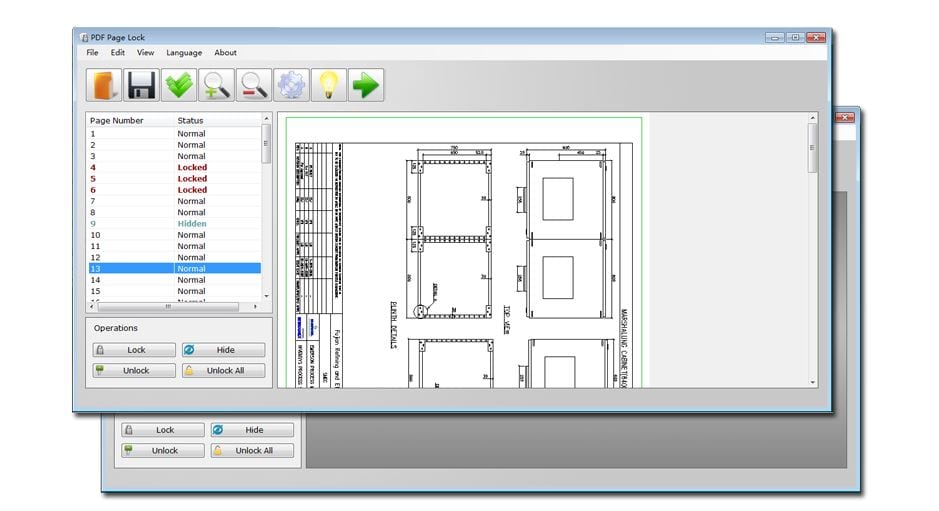Open the File menu
This screenshot has height=511, width=939.
(x=92, y=53)
